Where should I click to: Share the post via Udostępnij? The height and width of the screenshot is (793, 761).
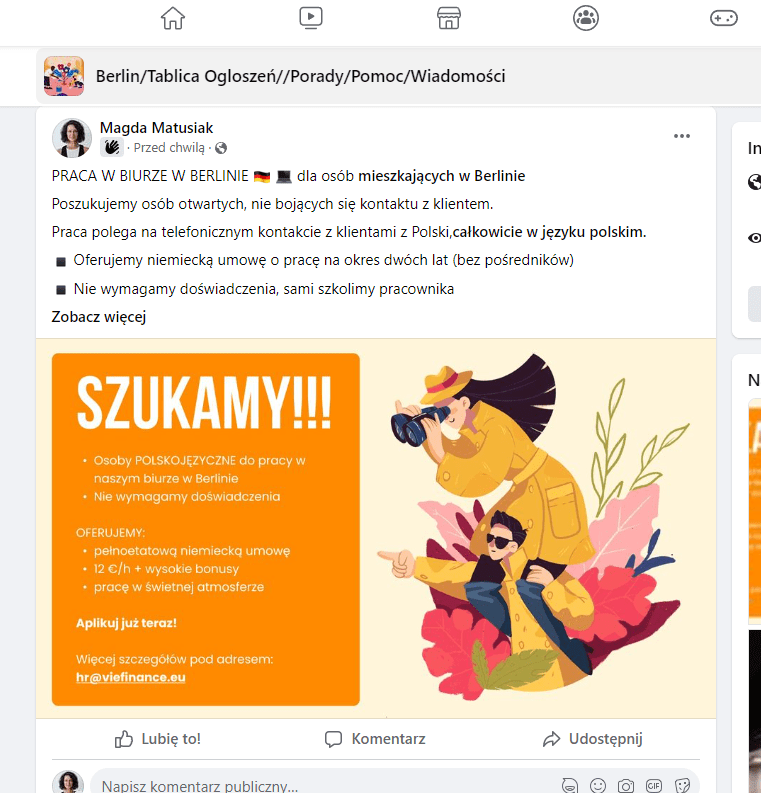tap(592, 739)
